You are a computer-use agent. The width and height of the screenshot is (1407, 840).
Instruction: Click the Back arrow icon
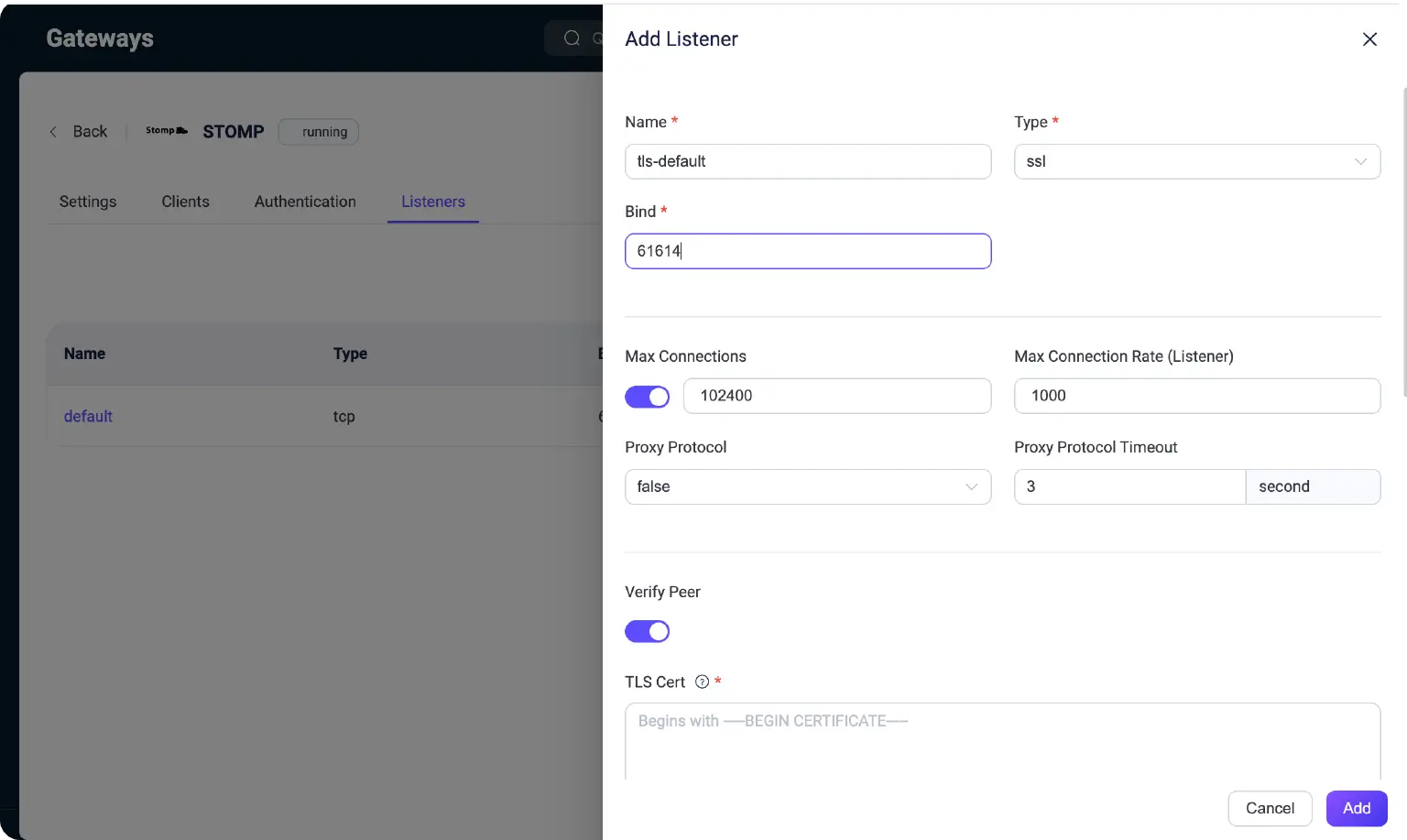[53, 132]
